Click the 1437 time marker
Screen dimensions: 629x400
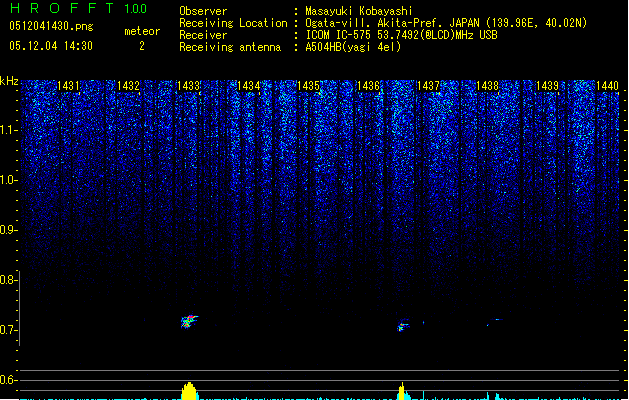(428, 86)
